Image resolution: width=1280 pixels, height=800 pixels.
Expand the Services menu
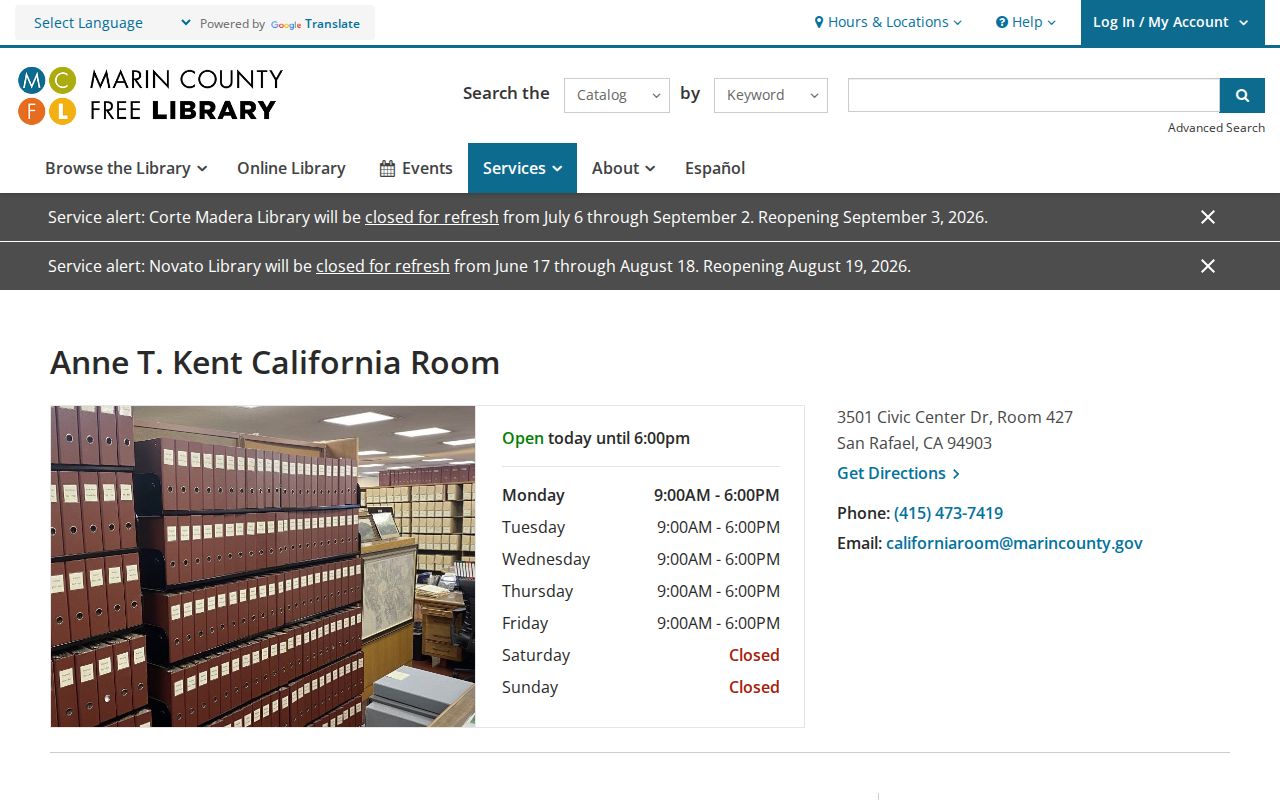point(522,168)
